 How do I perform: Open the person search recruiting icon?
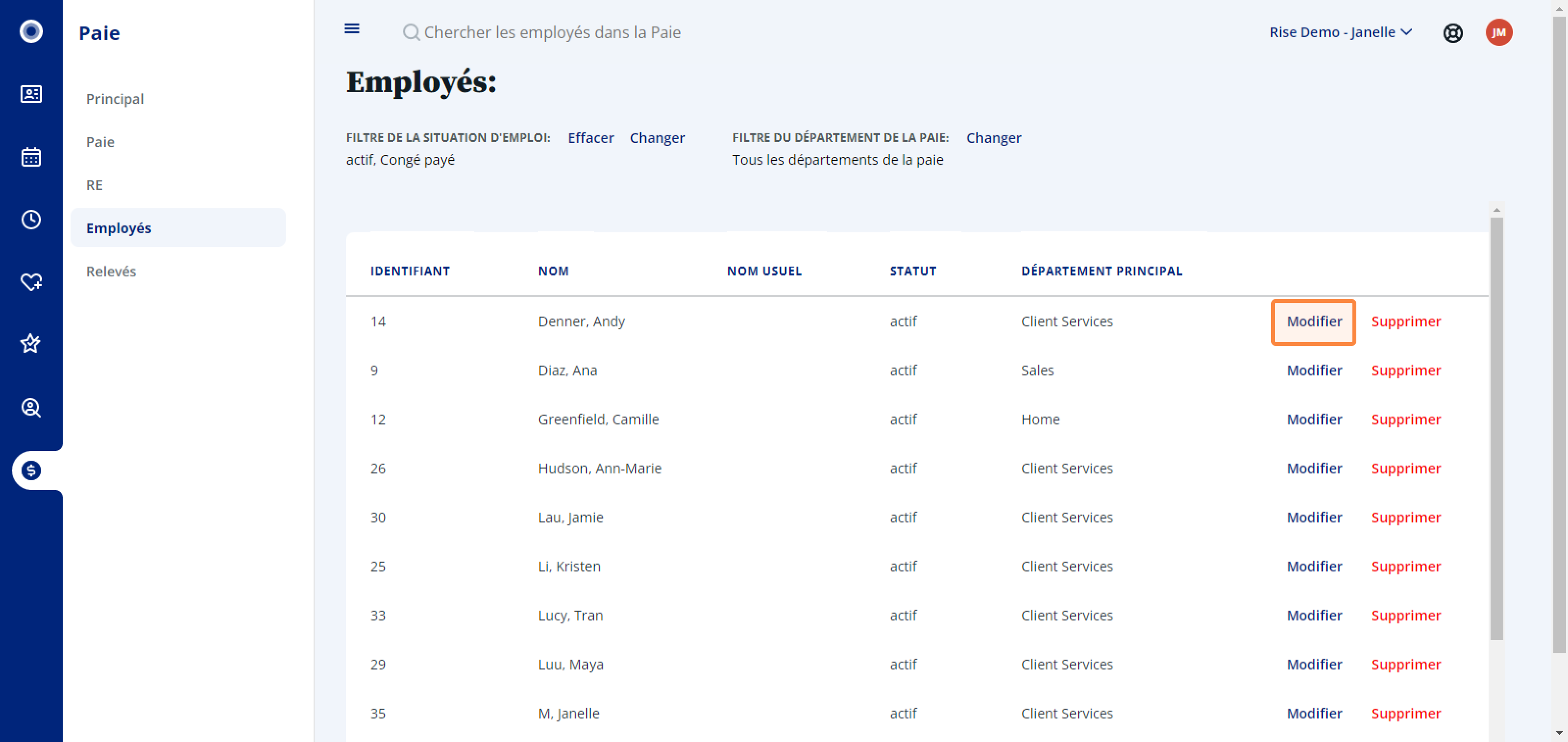tap(31, 407)
